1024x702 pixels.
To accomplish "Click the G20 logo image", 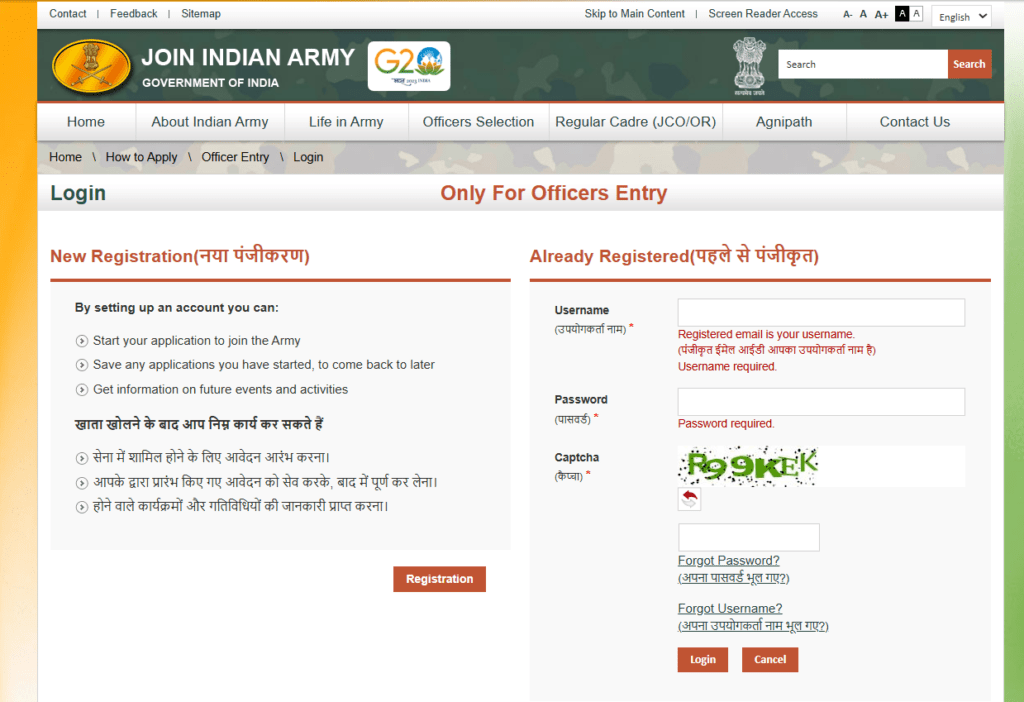I will tap(409, 66).
